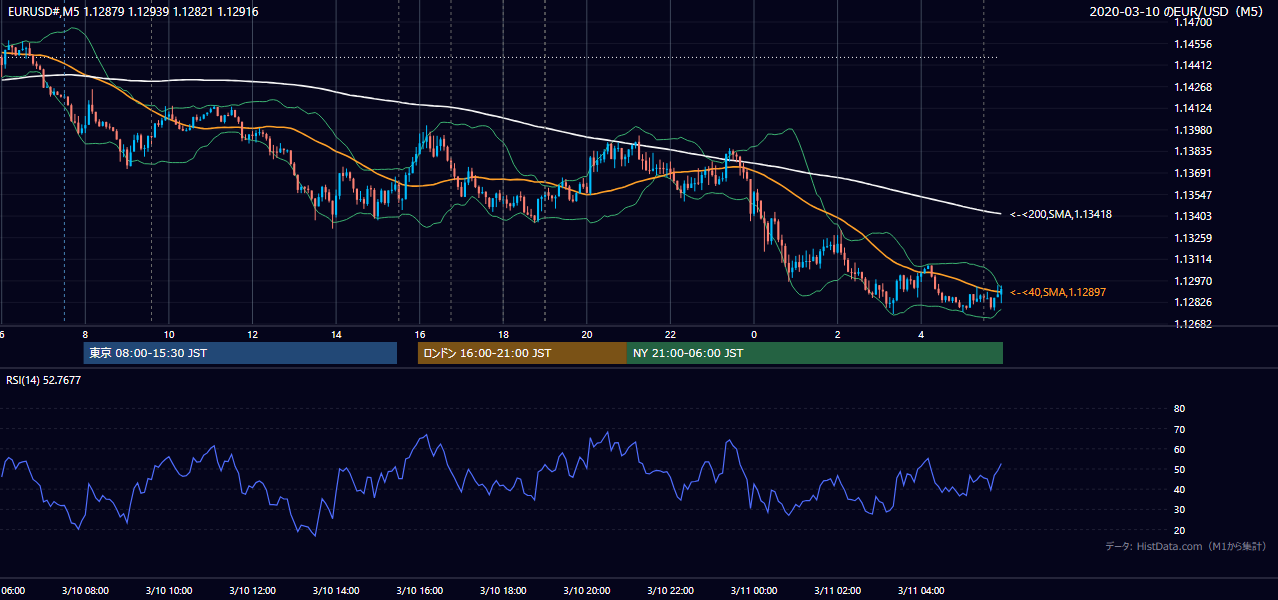The width and height of the screenshot is (1278, 600).
Task: Select the NY 21:00-06:00 JST session bar
Action: coord(815,353)
